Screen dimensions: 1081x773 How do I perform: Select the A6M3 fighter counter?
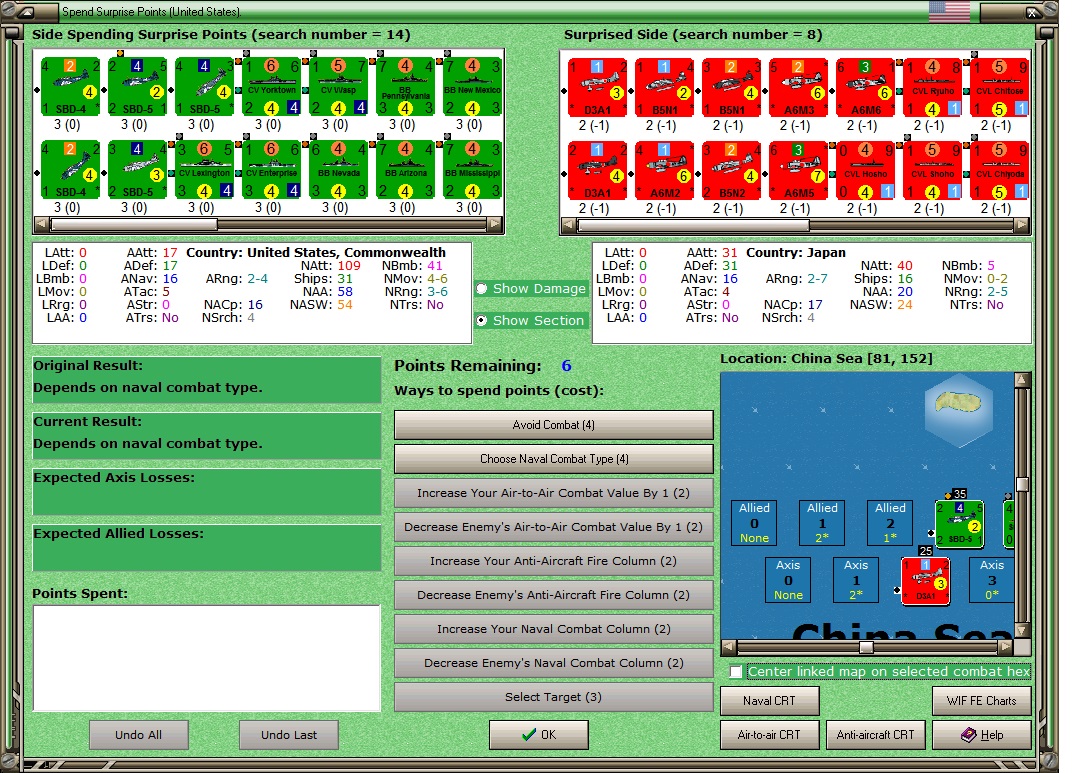(798, 88)
